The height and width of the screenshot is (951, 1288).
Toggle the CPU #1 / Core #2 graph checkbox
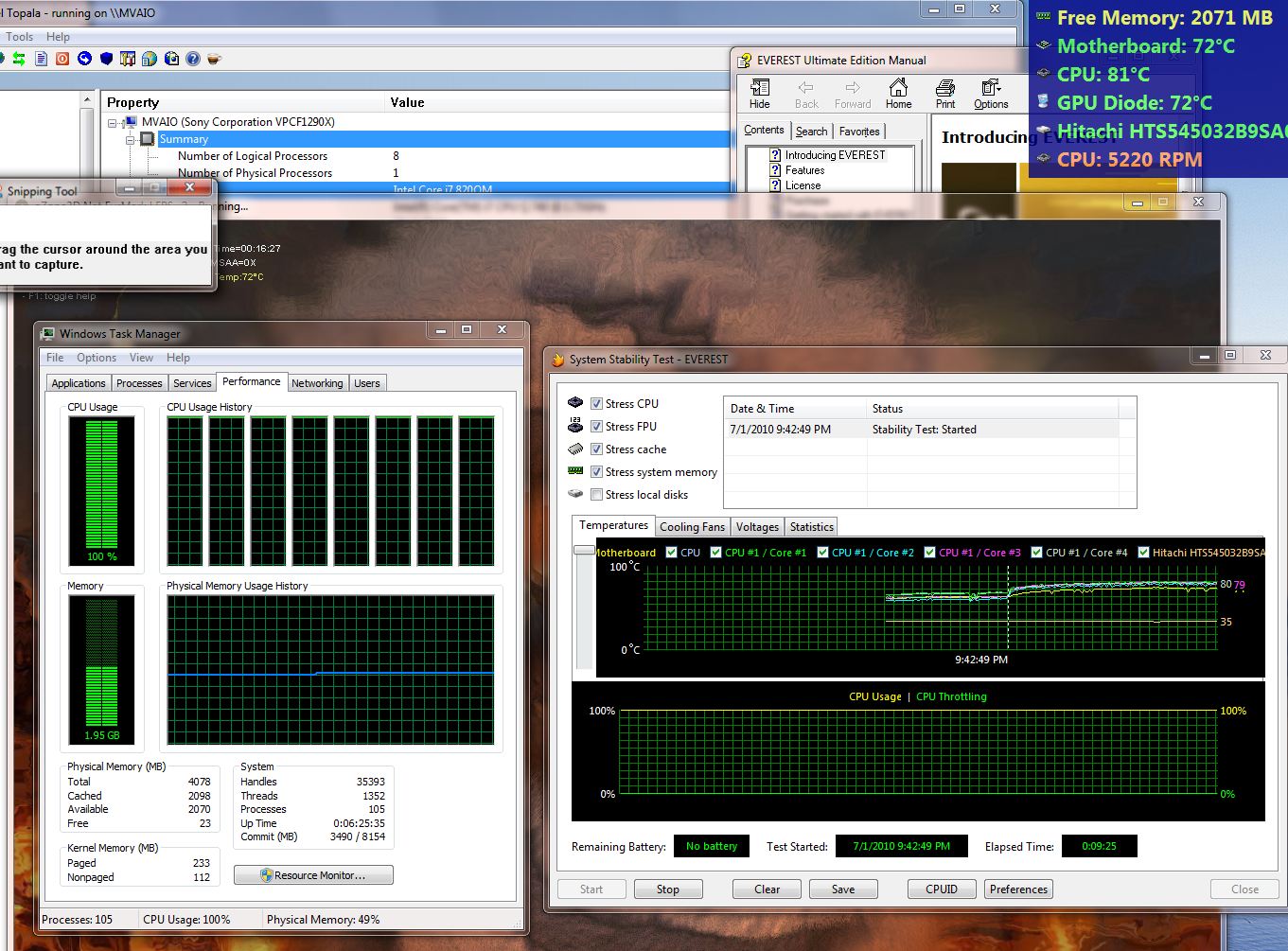(822, 553)
